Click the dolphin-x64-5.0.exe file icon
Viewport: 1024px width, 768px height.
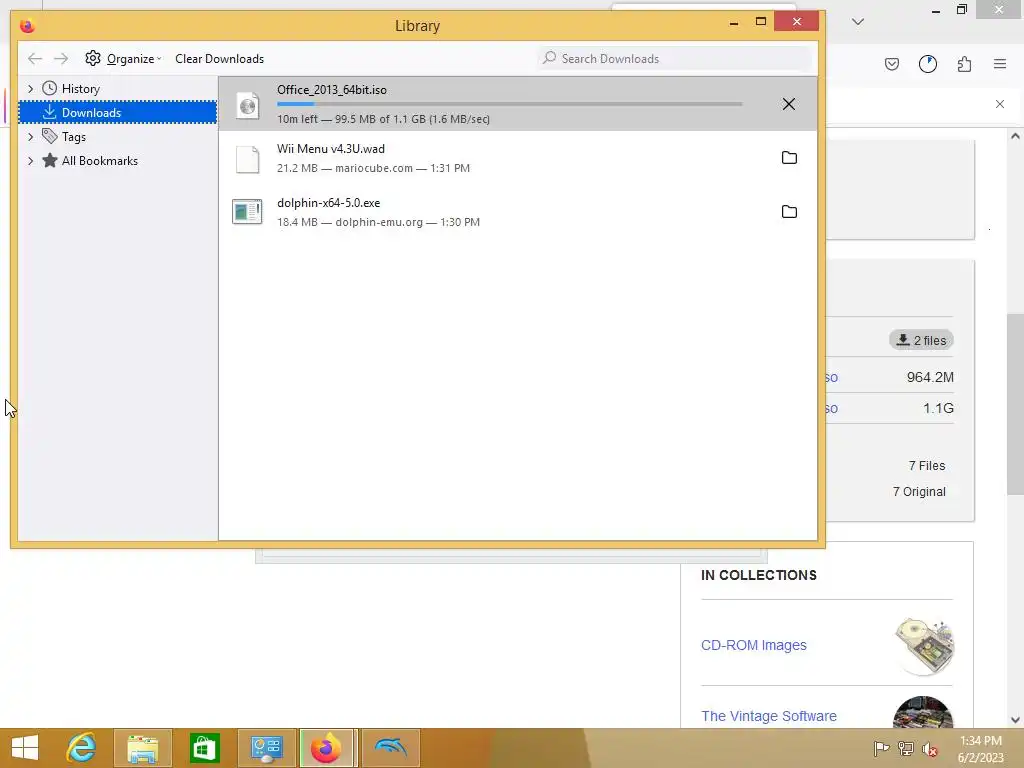coord(247,212)
